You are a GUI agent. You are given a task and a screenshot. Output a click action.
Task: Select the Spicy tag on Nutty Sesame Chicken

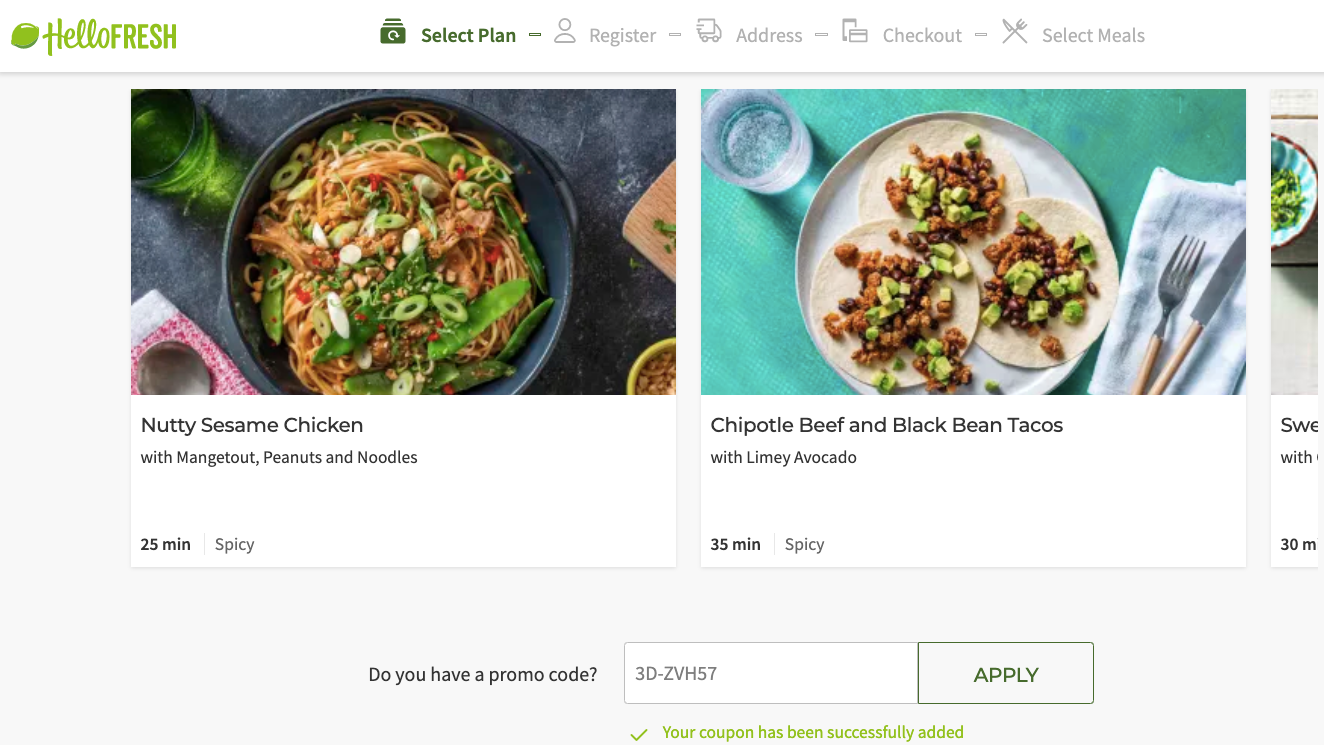[x=233, y=544]
